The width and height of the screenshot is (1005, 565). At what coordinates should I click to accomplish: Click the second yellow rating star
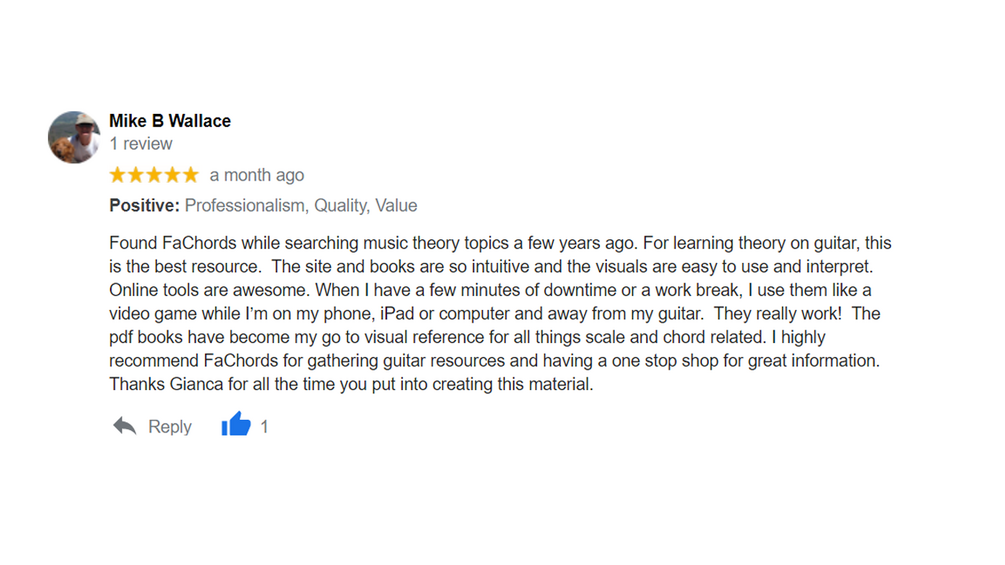coord(136,175)
